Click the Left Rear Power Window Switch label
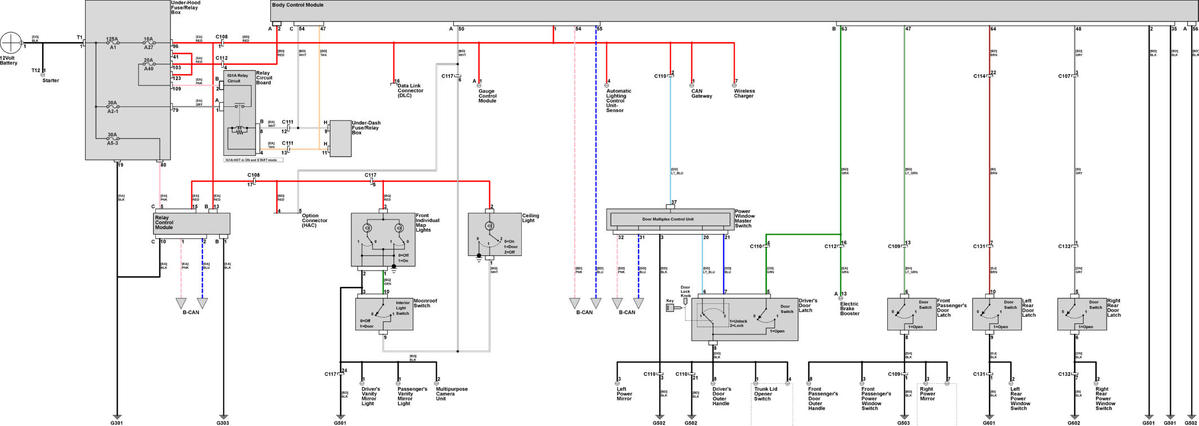Image resolution: width=1199 pixels, height=426 pixels. [1021, 397]
